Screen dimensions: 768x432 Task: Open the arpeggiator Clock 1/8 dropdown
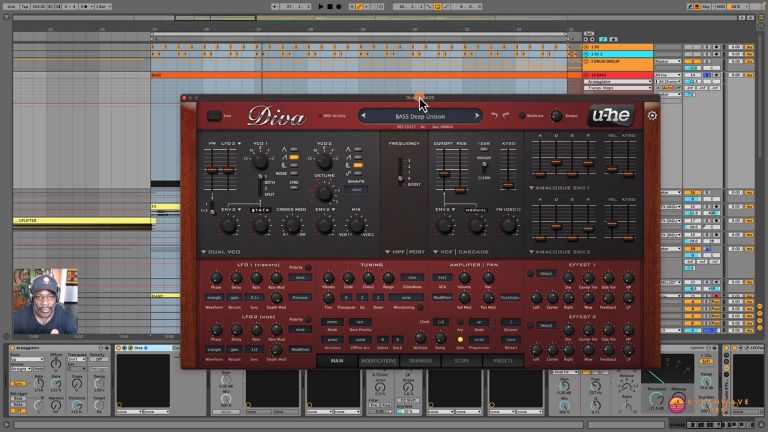441,322
